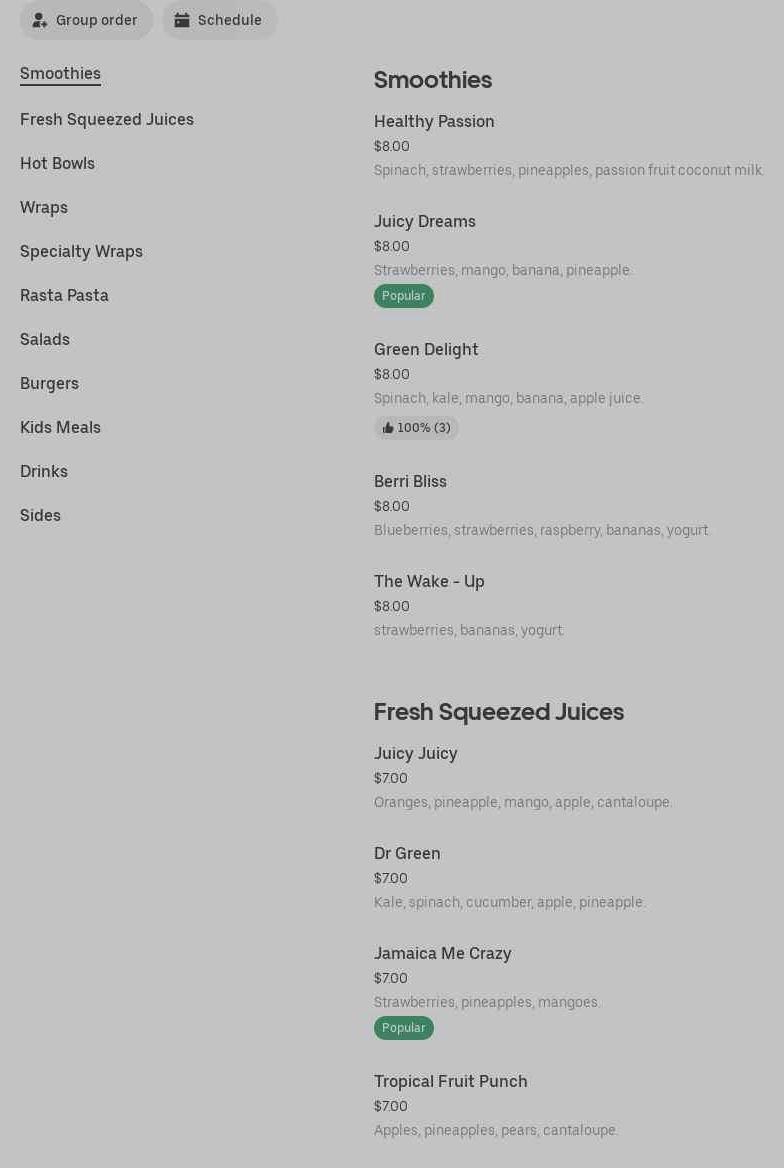Go to Burgers category
Viewport: 784px width, 1168px height.
[49, 384]
